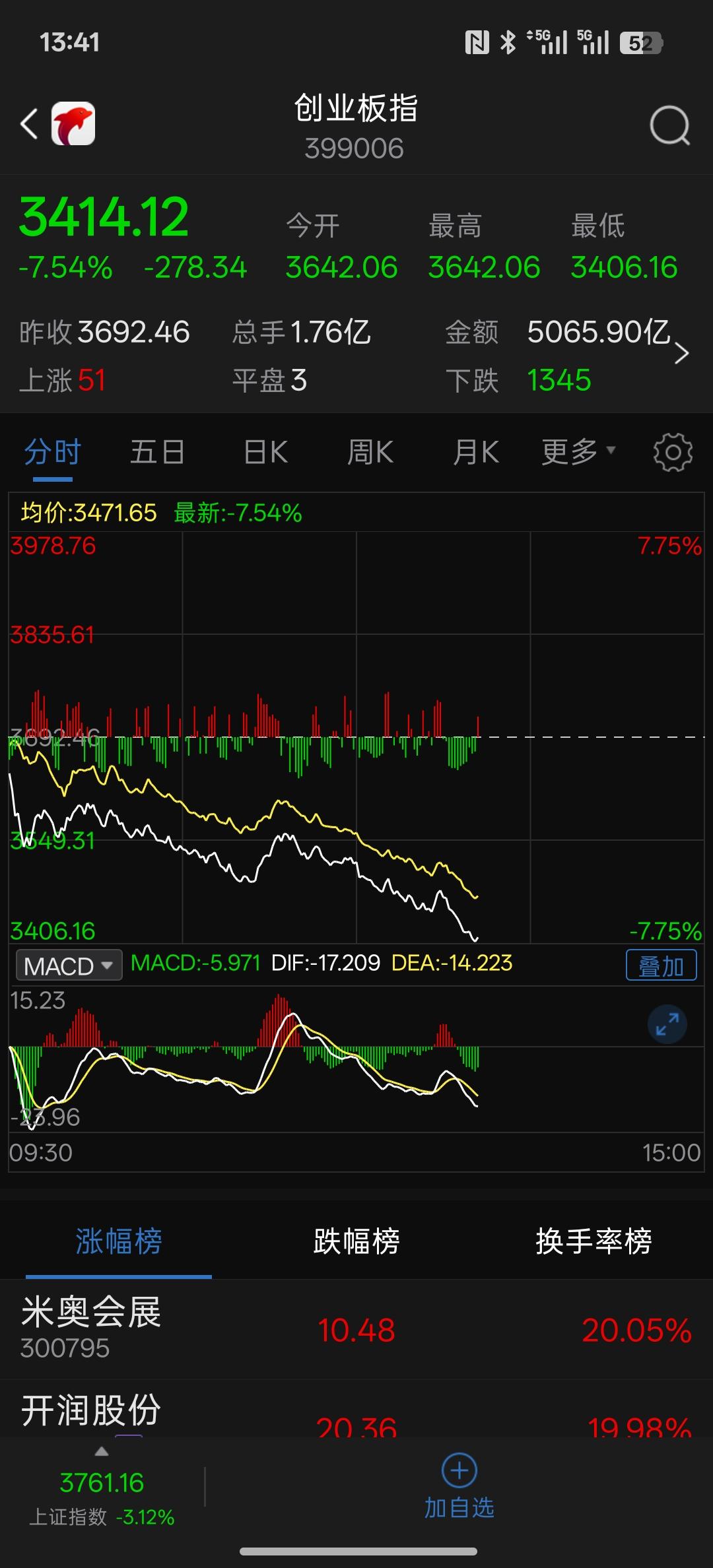713x1568 pixels.
Task: Tap the point change -278.34
Action: pos(195,268)
